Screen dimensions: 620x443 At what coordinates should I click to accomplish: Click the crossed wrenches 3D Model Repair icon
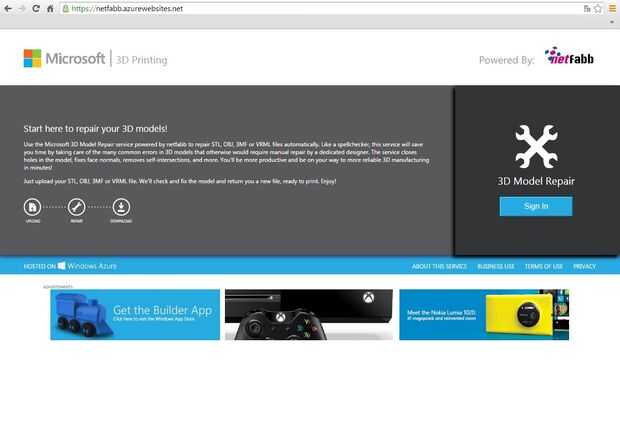click(x=536, y=146)
